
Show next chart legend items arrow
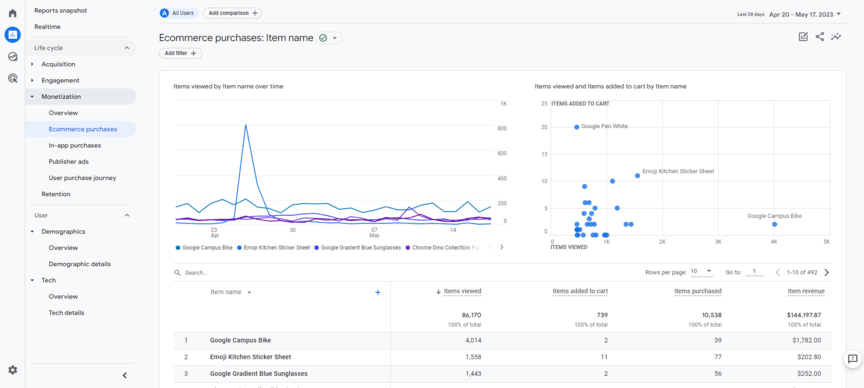pyautogui.click(x=501, y=247)
